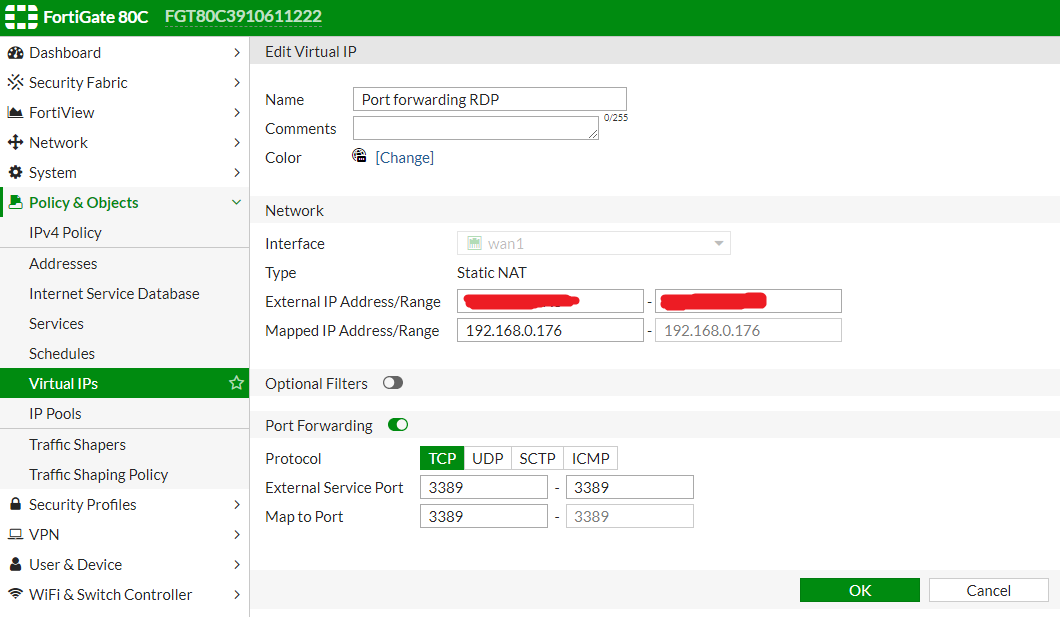Image resolution: width=1060 pixels, height=617 pixels.
Task: Click the Dashboard gauge icon
Action: pos(15,53)
